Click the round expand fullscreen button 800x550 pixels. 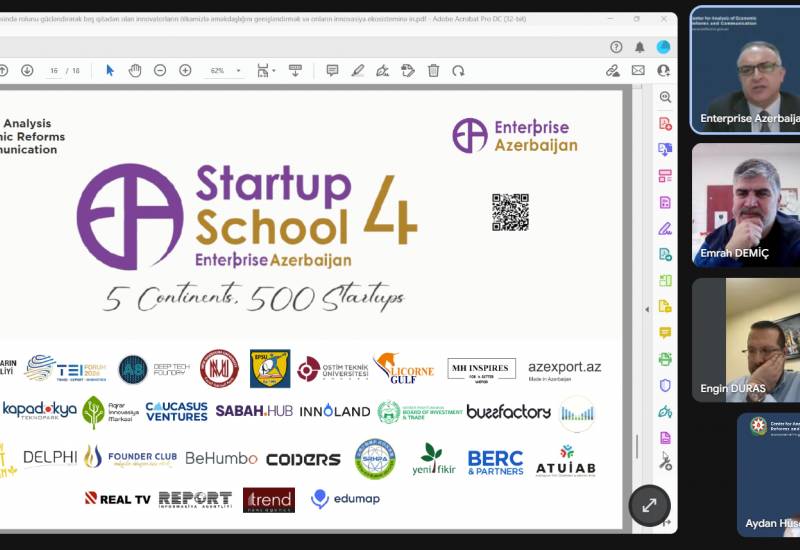click(649, 505)
